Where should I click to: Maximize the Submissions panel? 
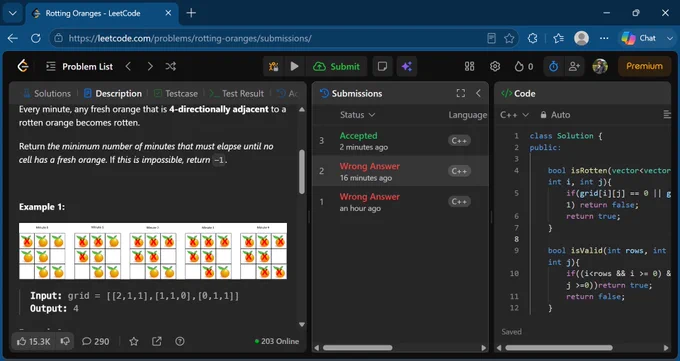[x=461, y=93]
